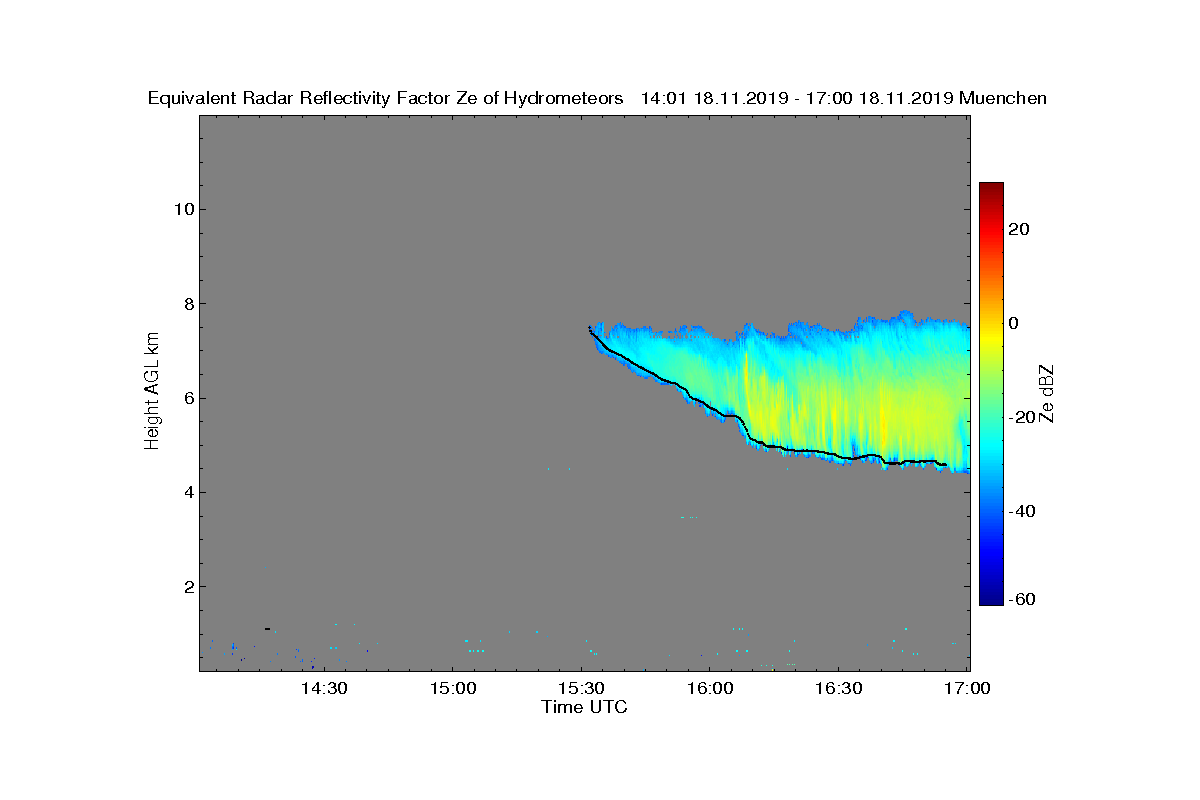Click the y-axis tick label "4"
This screenshot has height=800, width=1200.
(188, 492)
